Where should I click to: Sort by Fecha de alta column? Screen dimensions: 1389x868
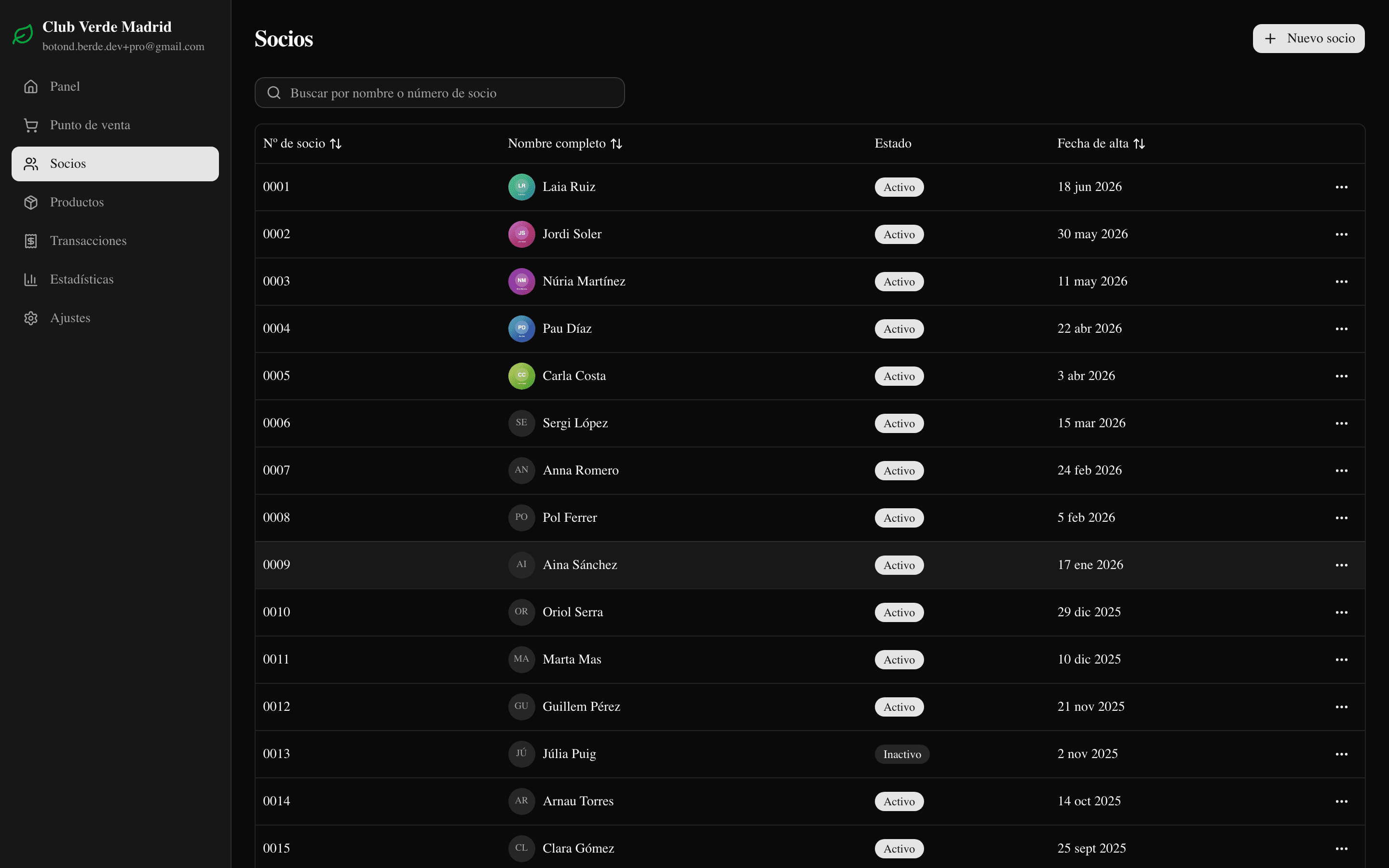(x=1101, y=144)
